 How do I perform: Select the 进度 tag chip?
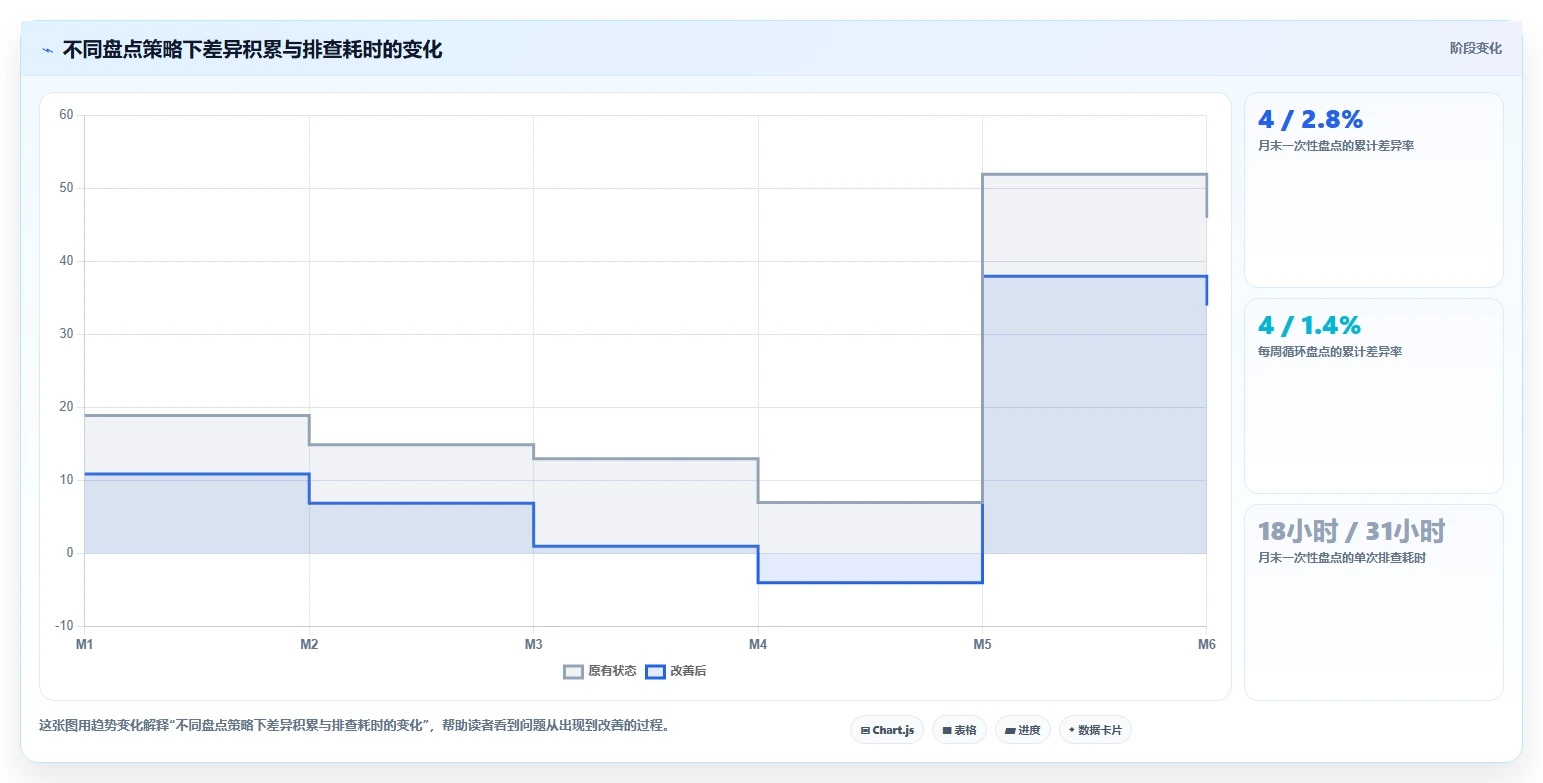1023,730
